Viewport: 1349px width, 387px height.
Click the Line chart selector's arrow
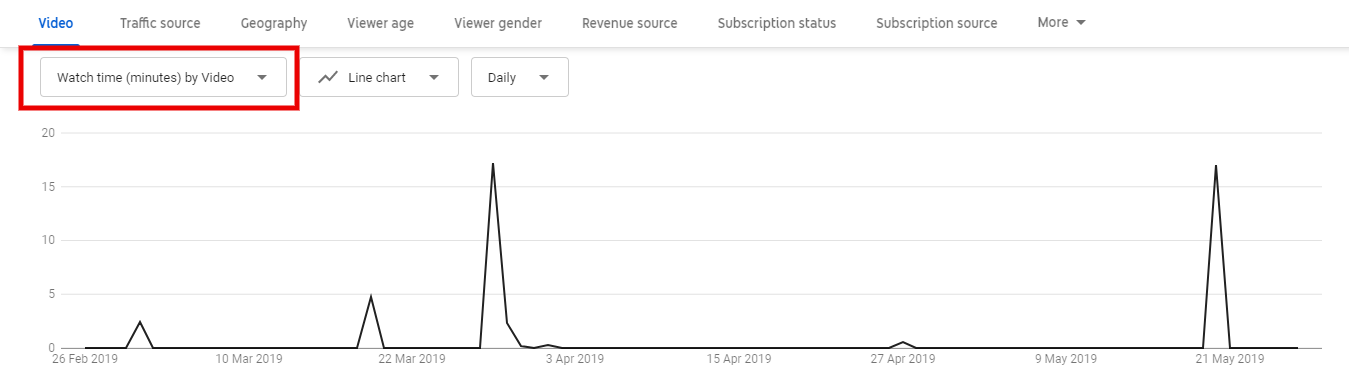[x=434, y=77]
